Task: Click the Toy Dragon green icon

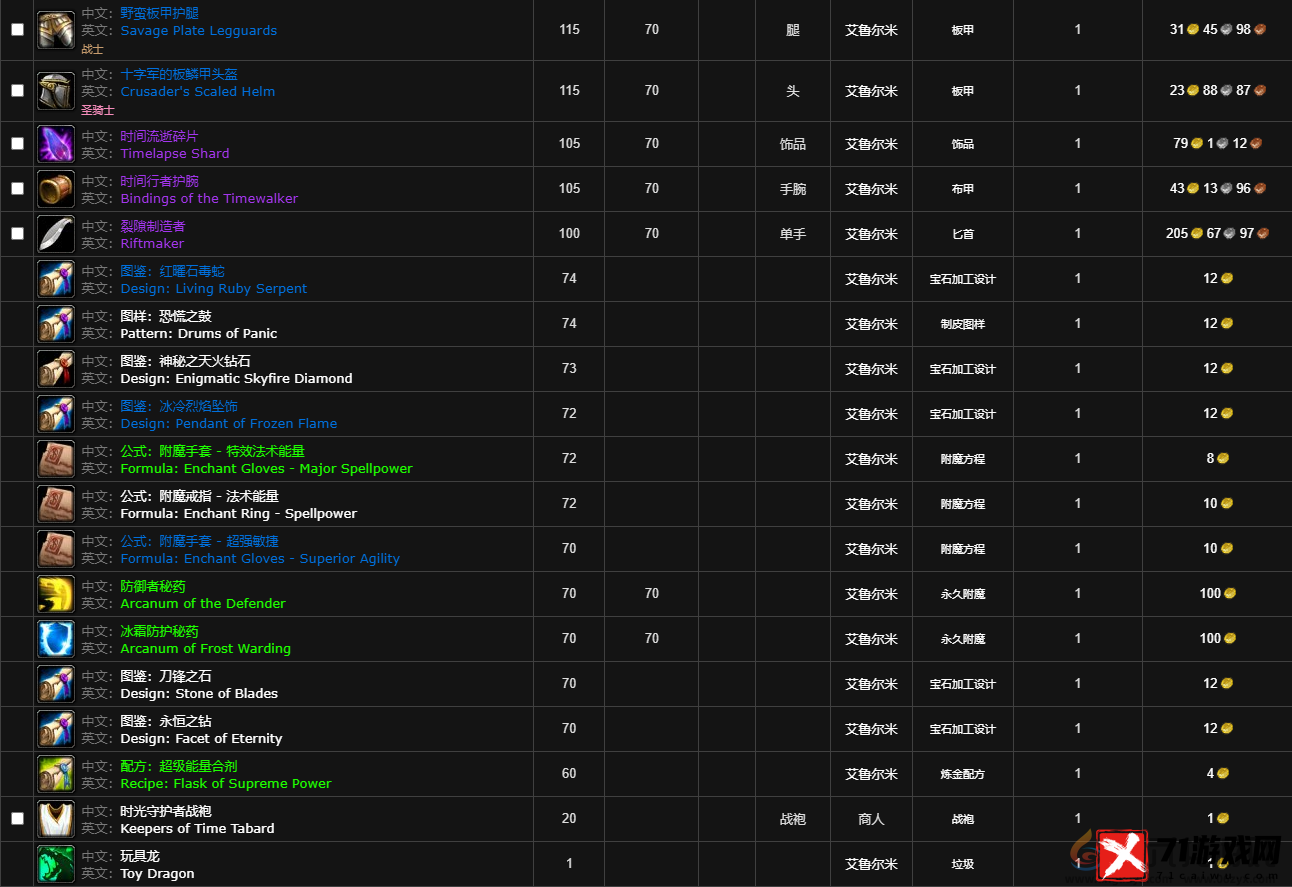Action: click(56, 864)
